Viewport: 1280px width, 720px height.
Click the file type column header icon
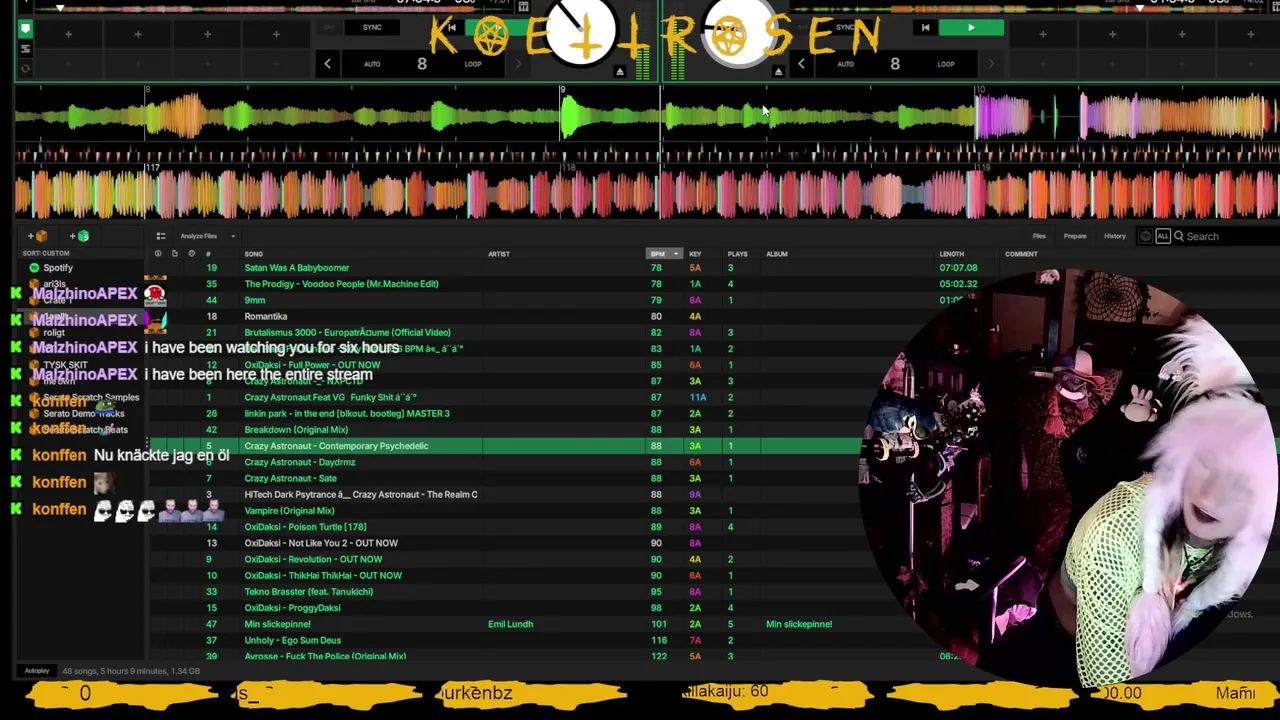pos(174,254)
